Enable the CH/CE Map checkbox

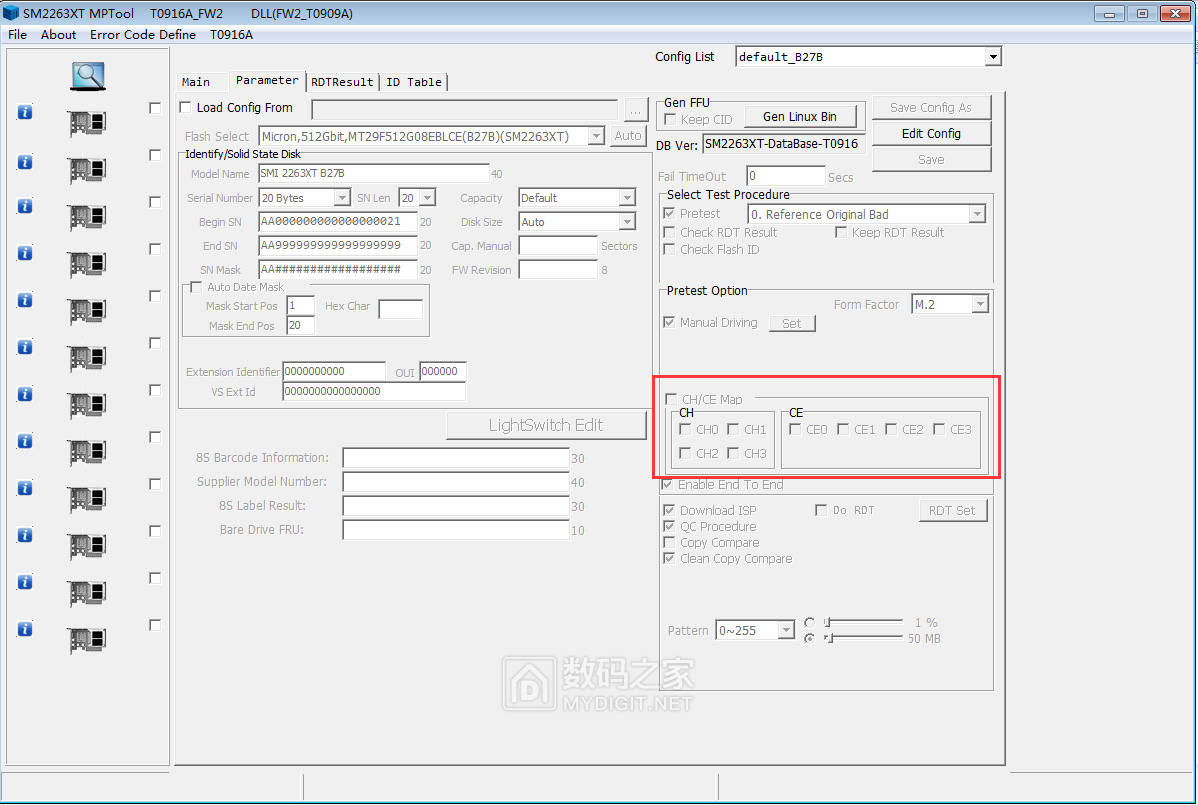click(672, 399)
